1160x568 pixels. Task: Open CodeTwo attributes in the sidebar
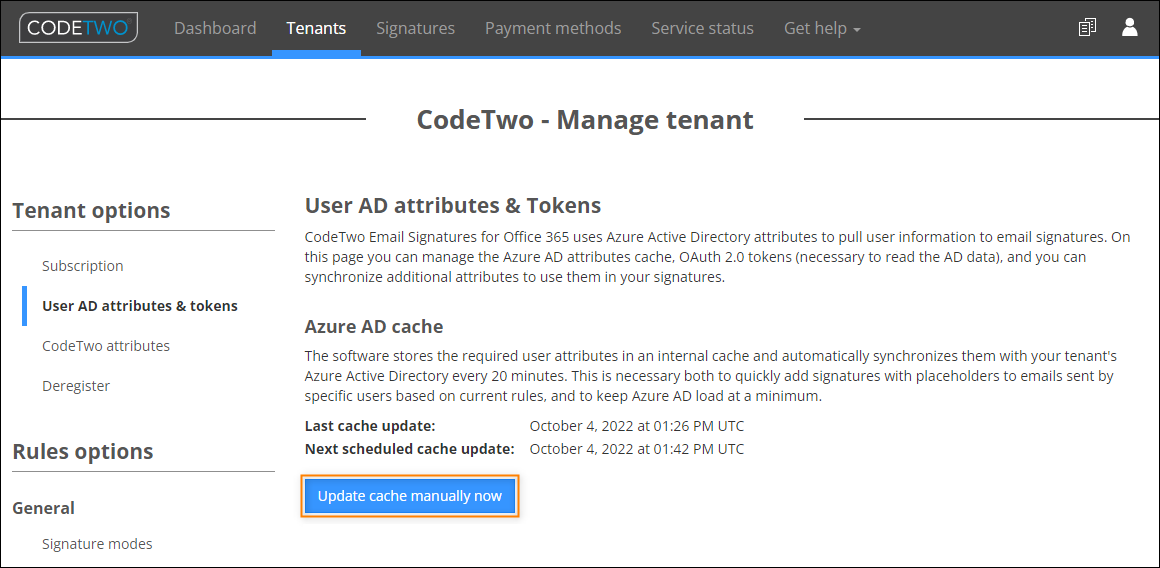(x=106, y=345)
